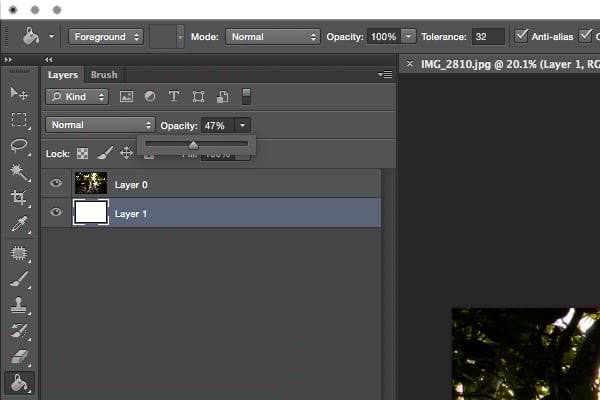Open the IMG_2810.jpg document tab

(500, 63)
